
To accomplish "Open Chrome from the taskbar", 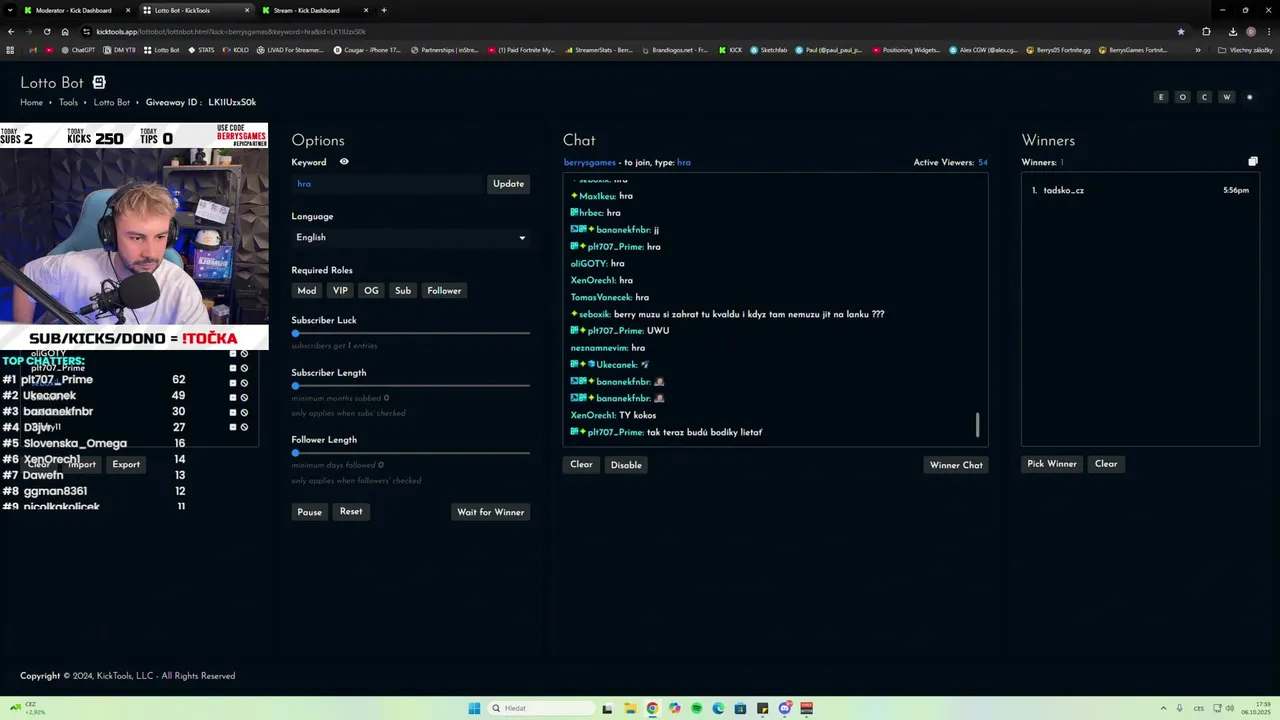I will coord(652,708).
